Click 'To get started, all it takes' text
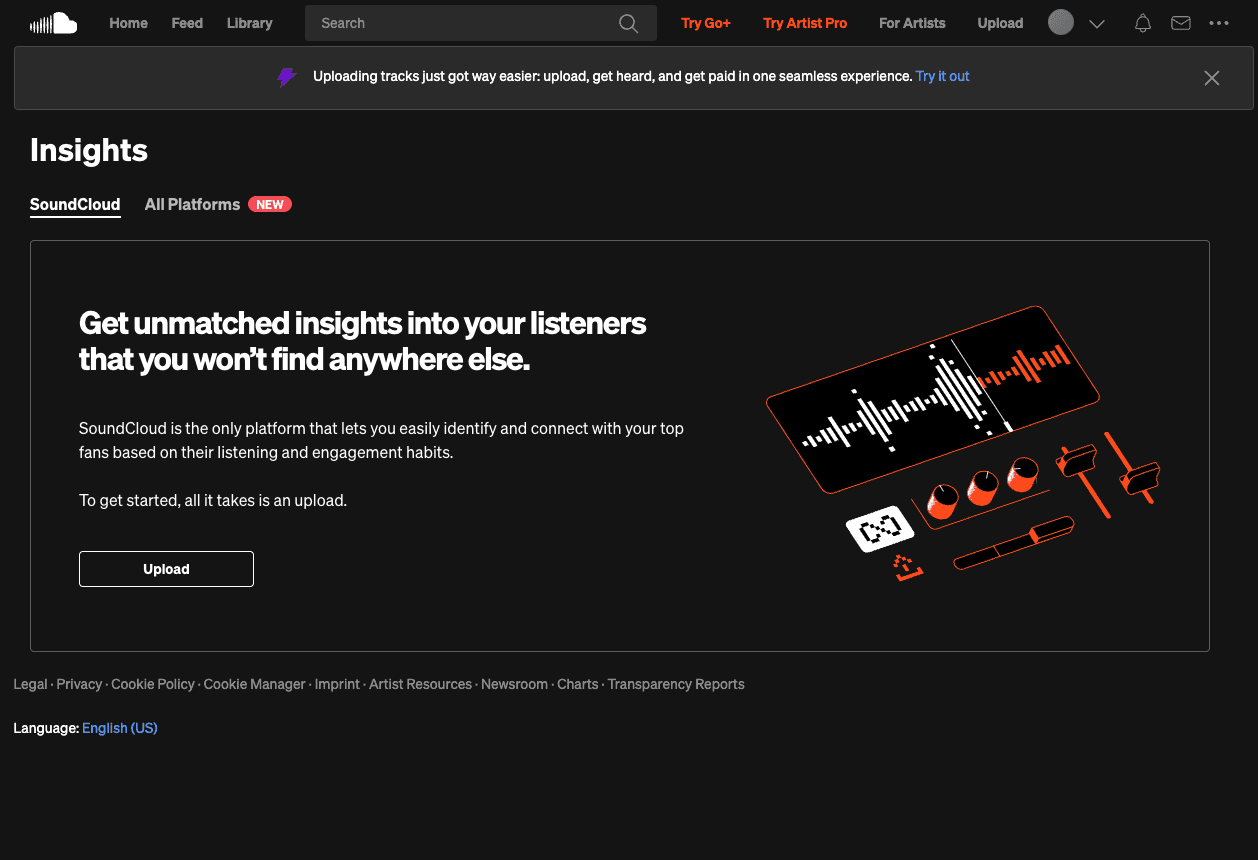This screenshot has width=1258, height=860. (213, 500)
